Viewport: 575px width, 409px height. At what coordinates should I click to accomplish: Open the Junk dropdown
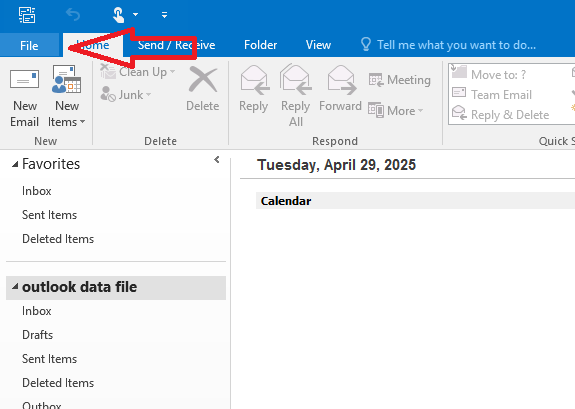(126, 95)
